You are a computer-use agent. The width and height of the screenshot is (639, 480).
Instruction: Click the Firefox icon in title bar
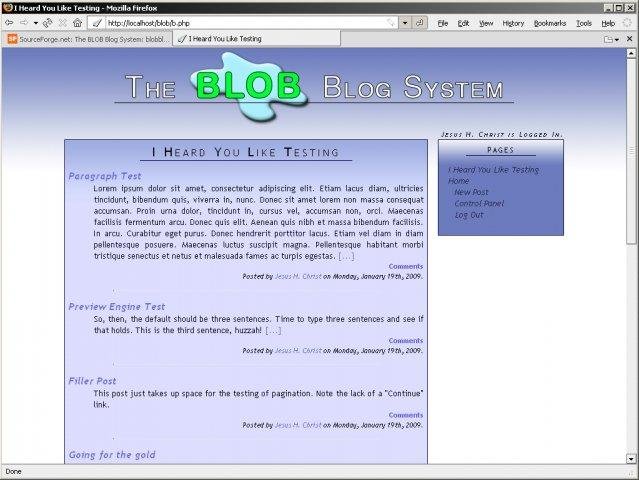[x=7, y=7]
